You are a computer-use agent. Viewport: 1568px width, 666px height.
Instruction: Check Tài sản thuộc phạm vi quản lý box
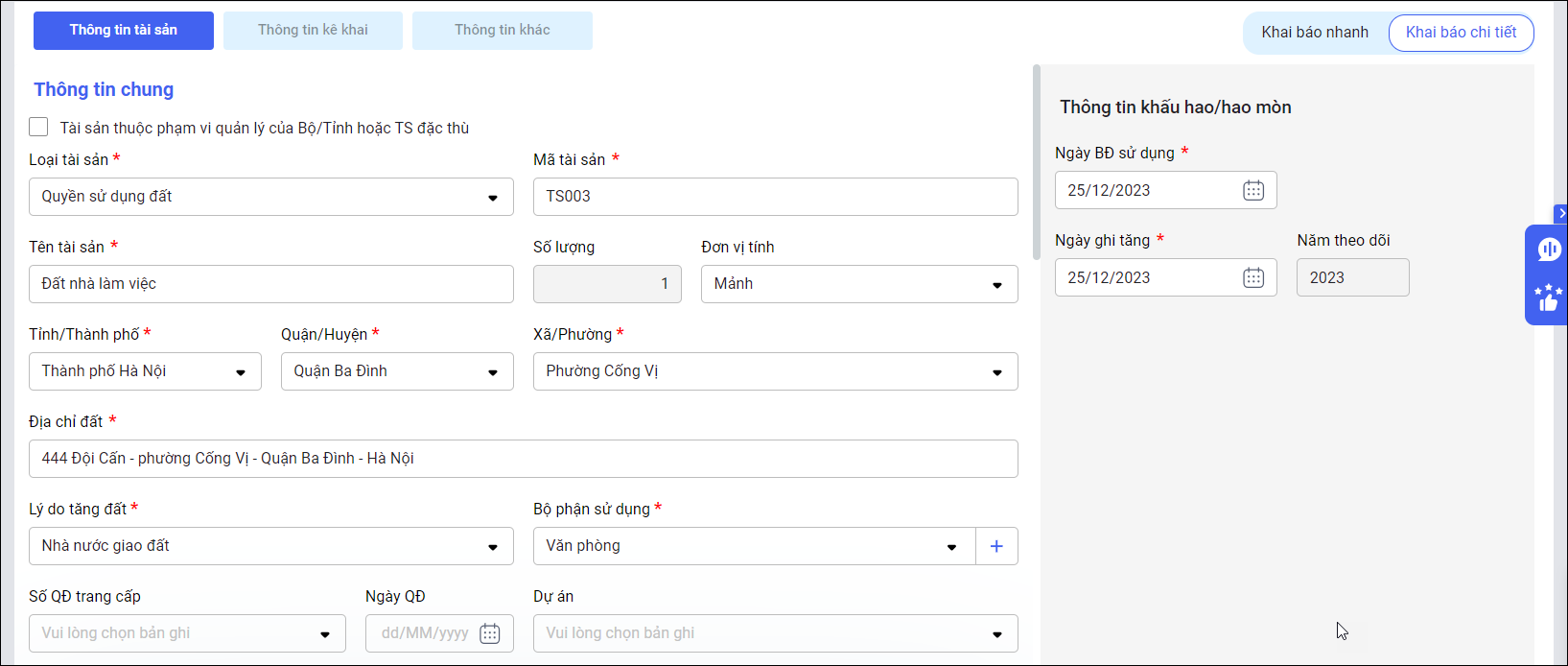(x=38, y=127)
